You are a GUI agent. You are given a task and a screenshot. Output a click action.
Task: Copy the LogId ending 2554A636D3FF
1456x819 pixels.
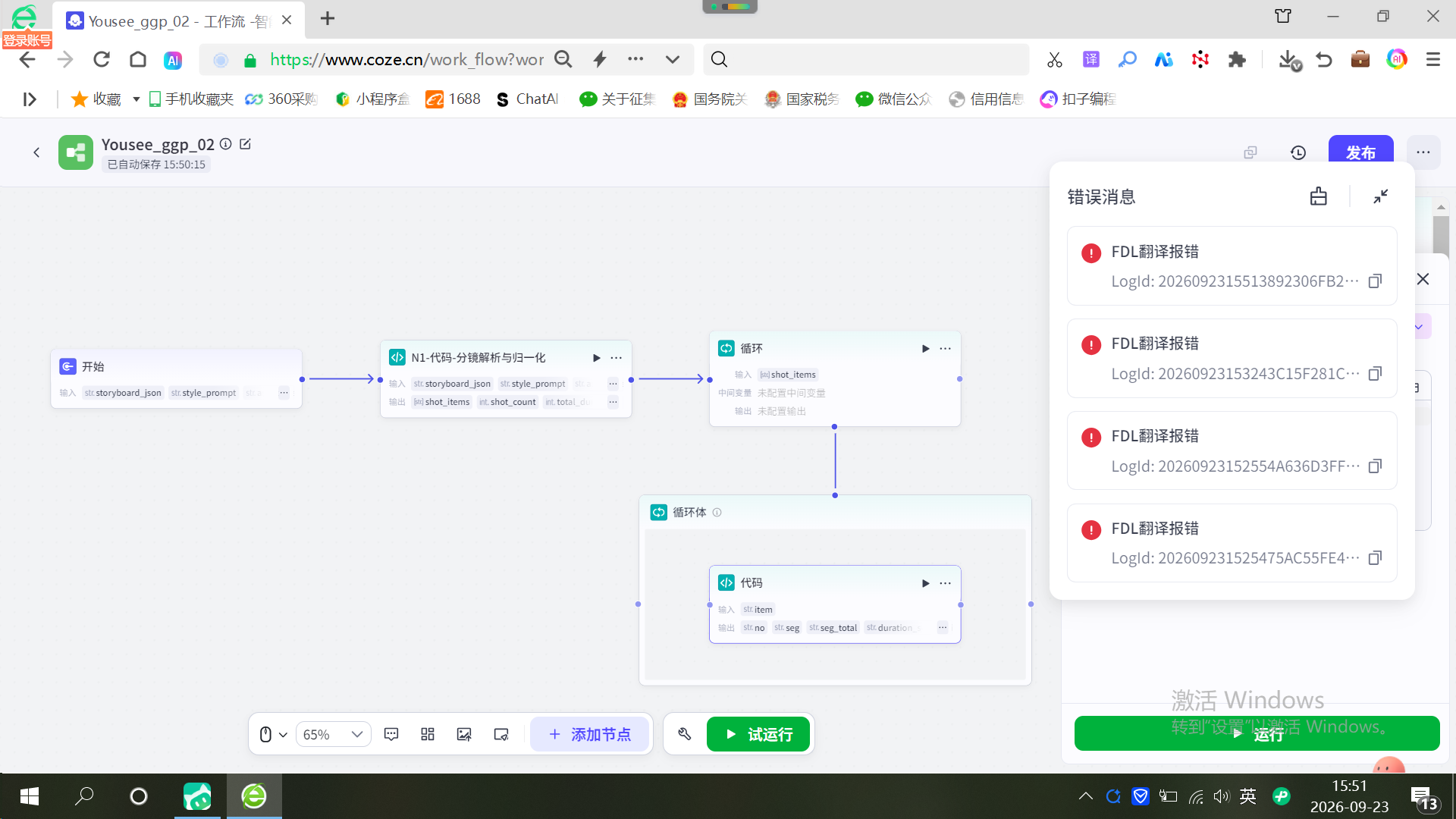click(1375, 466)
